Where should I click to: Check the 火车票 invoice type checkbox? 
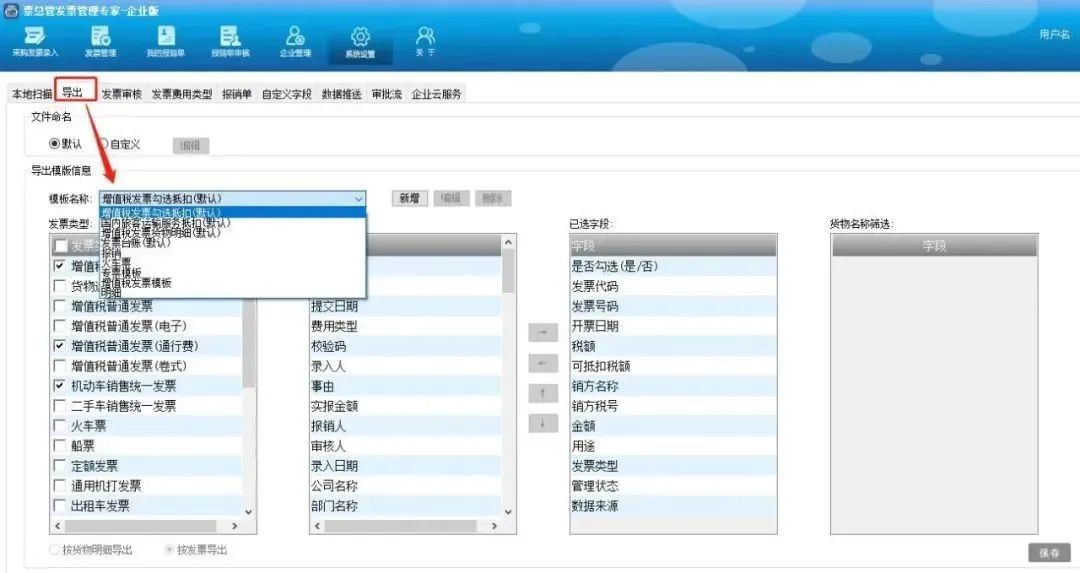pyautogui.click(x=60, y=426)
